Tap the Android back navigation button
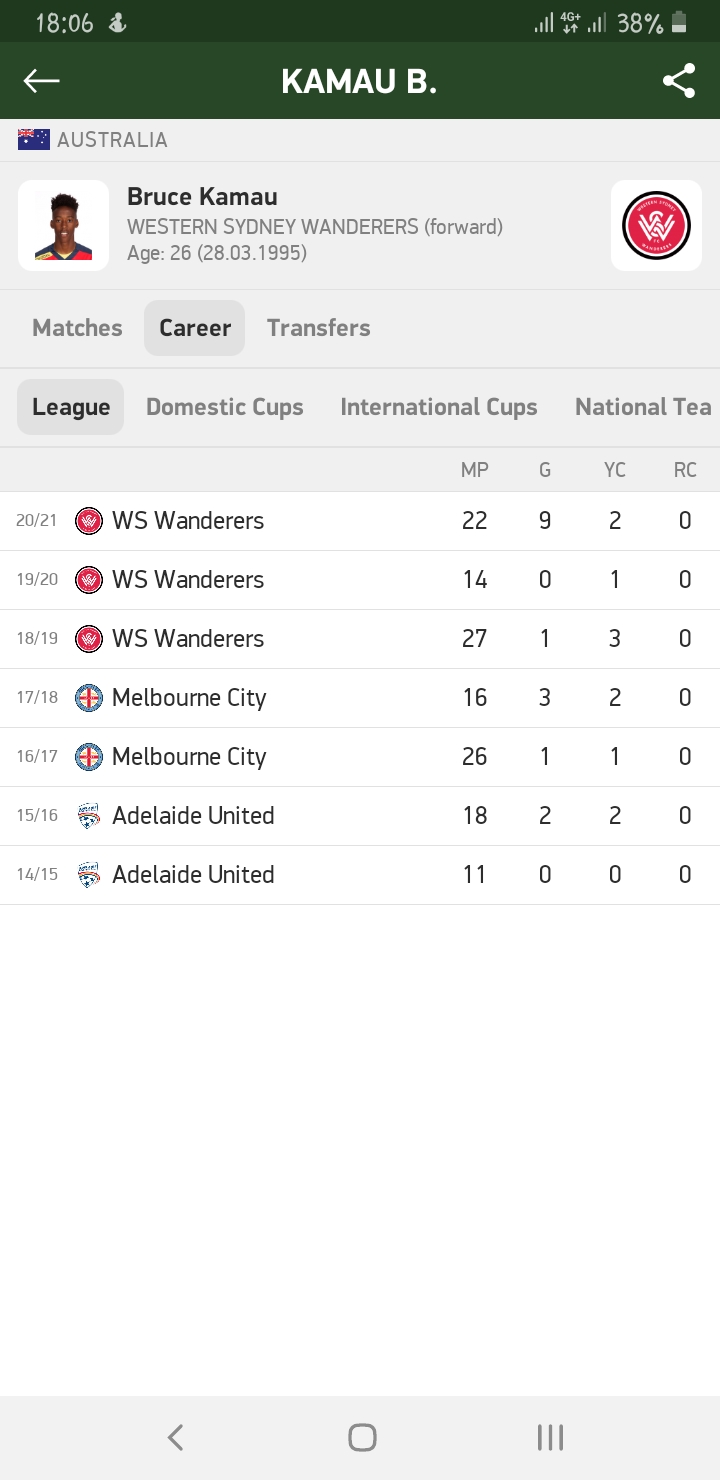Image resolution: width=720 pixels, height=1480 pixels. 175,1438
